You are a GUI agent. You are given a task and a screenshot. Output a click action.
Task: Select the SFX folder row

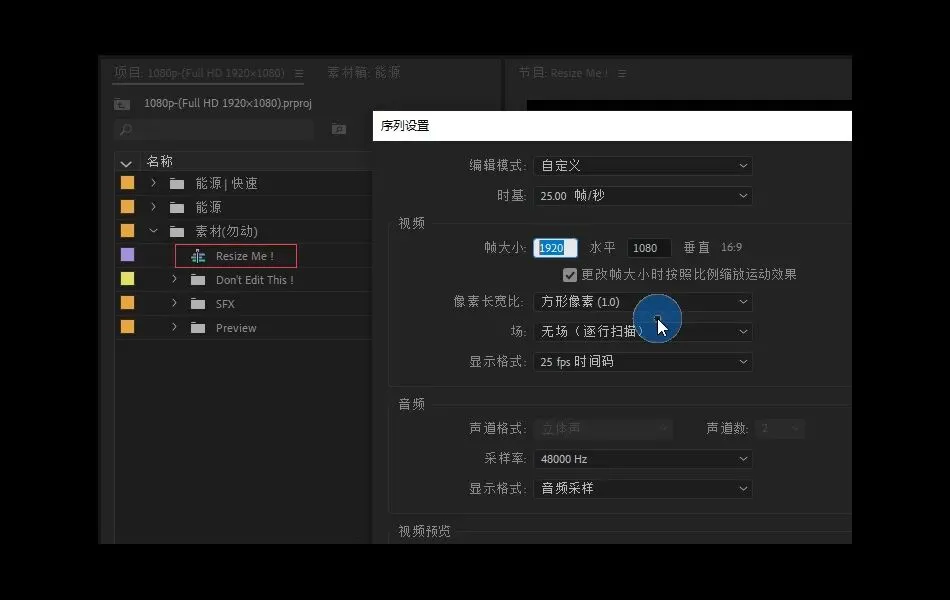244,304
